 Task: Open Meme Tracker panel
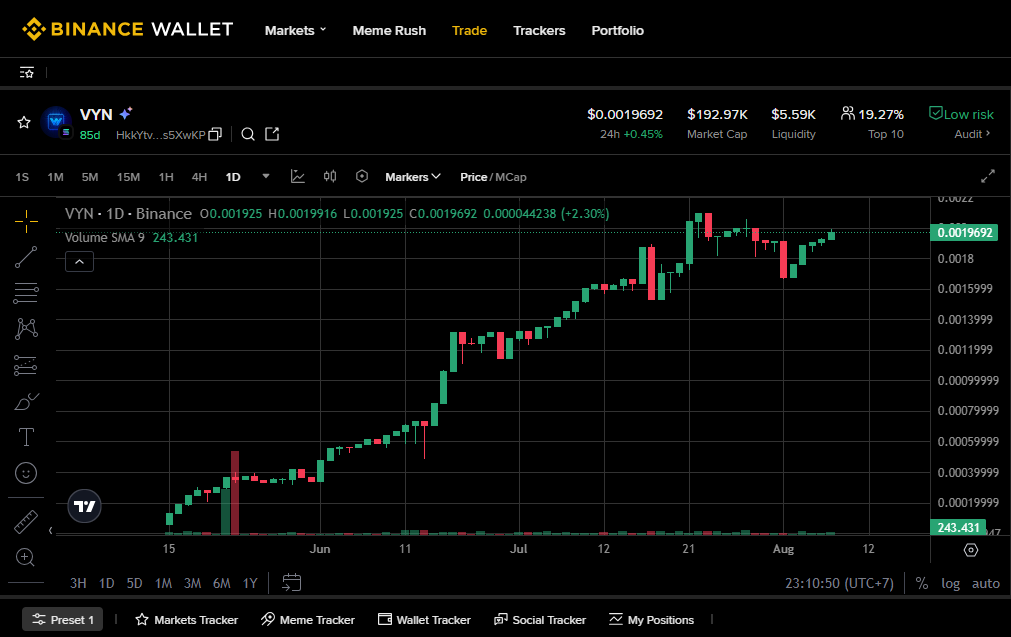coord(308,620)
